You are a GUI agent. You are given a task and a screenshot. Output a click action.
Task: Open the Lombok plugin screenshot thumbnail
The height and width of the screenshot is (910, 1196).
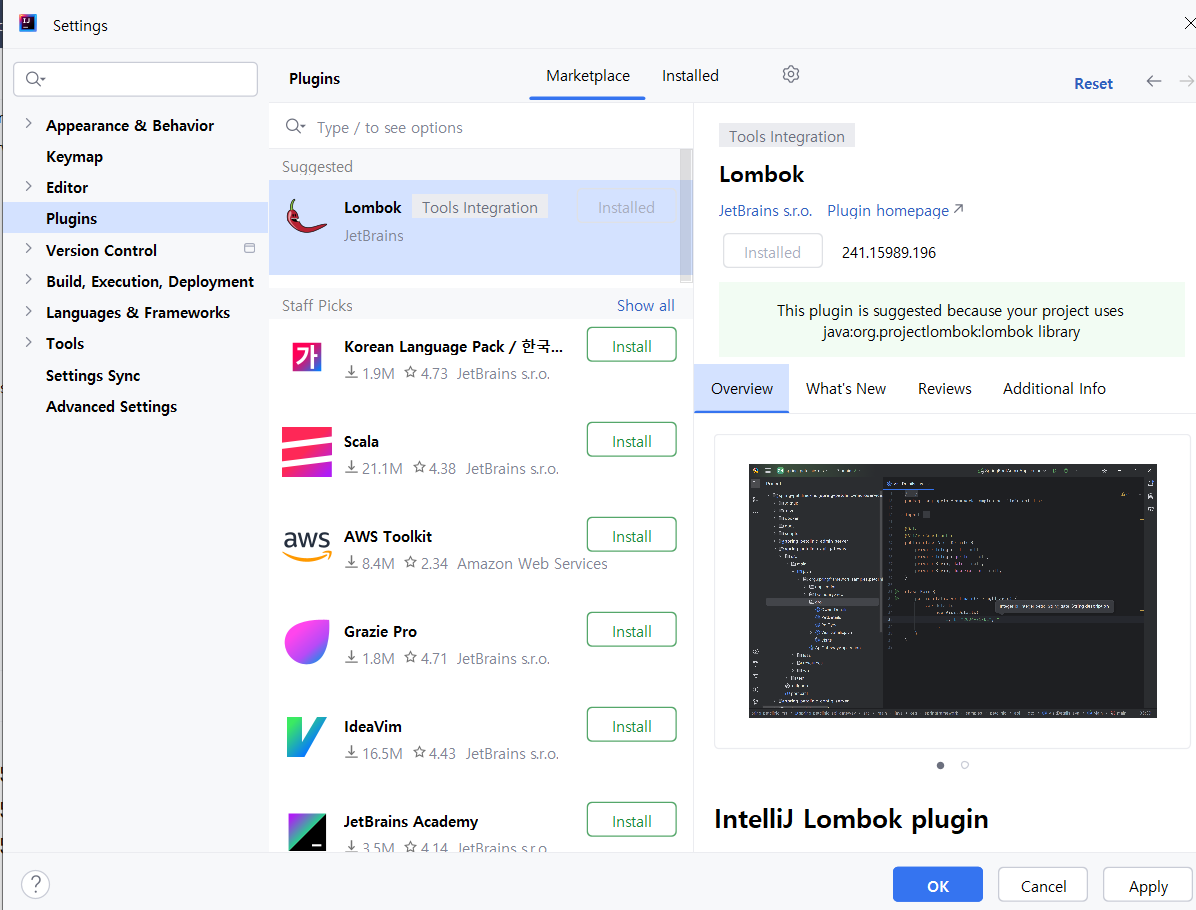pos(952,590)
